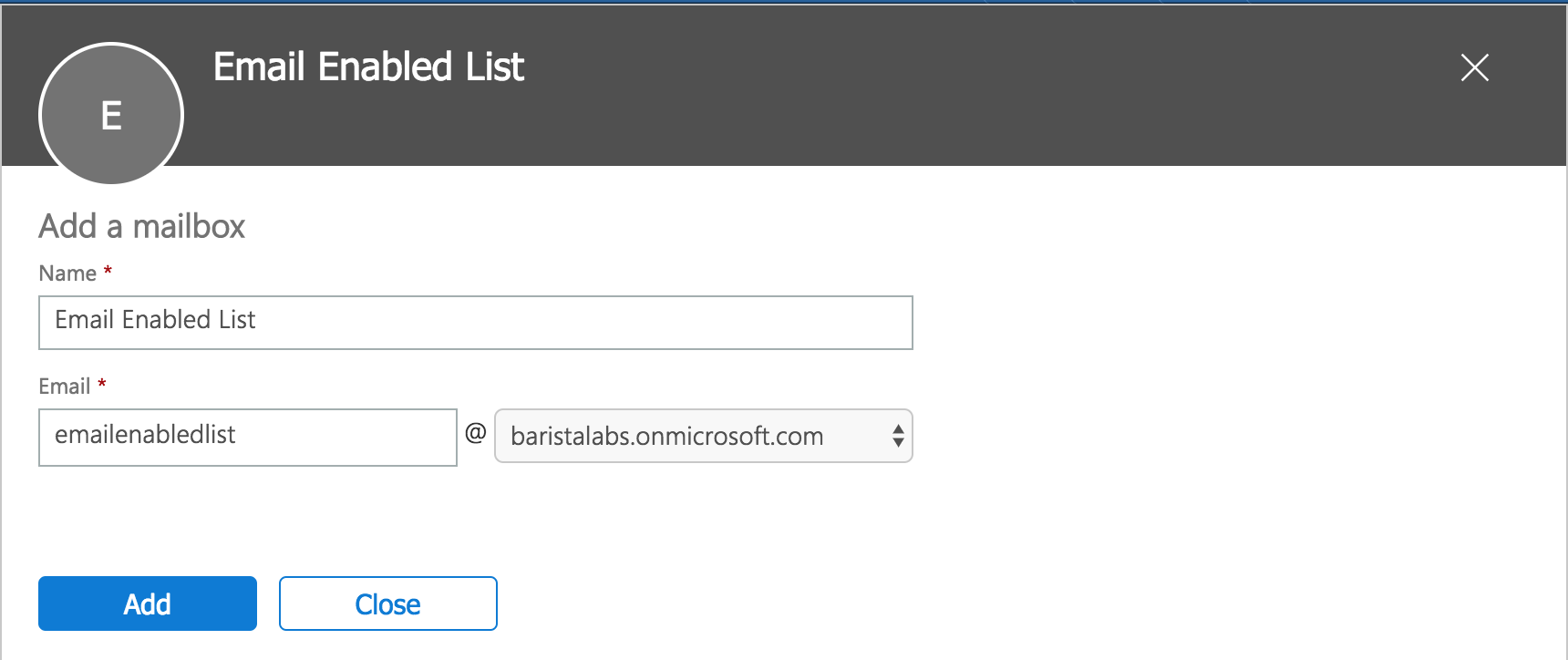Screen dimensions: 1568x660
Task: Dismiss the panel with the X icon
Action: click(1474, 67)
